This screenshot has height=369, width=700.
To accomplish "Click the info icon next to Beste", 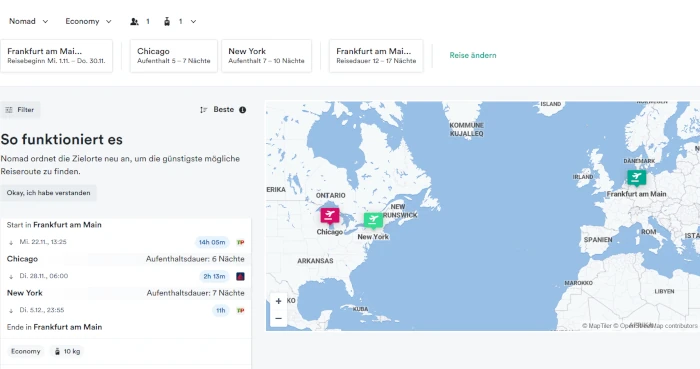I will 242,110.
